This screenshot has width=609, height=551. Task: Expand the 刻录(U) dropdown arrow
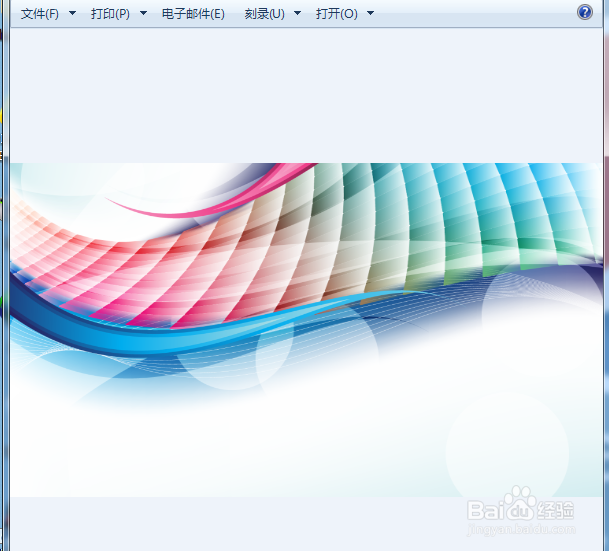(298, 13)
